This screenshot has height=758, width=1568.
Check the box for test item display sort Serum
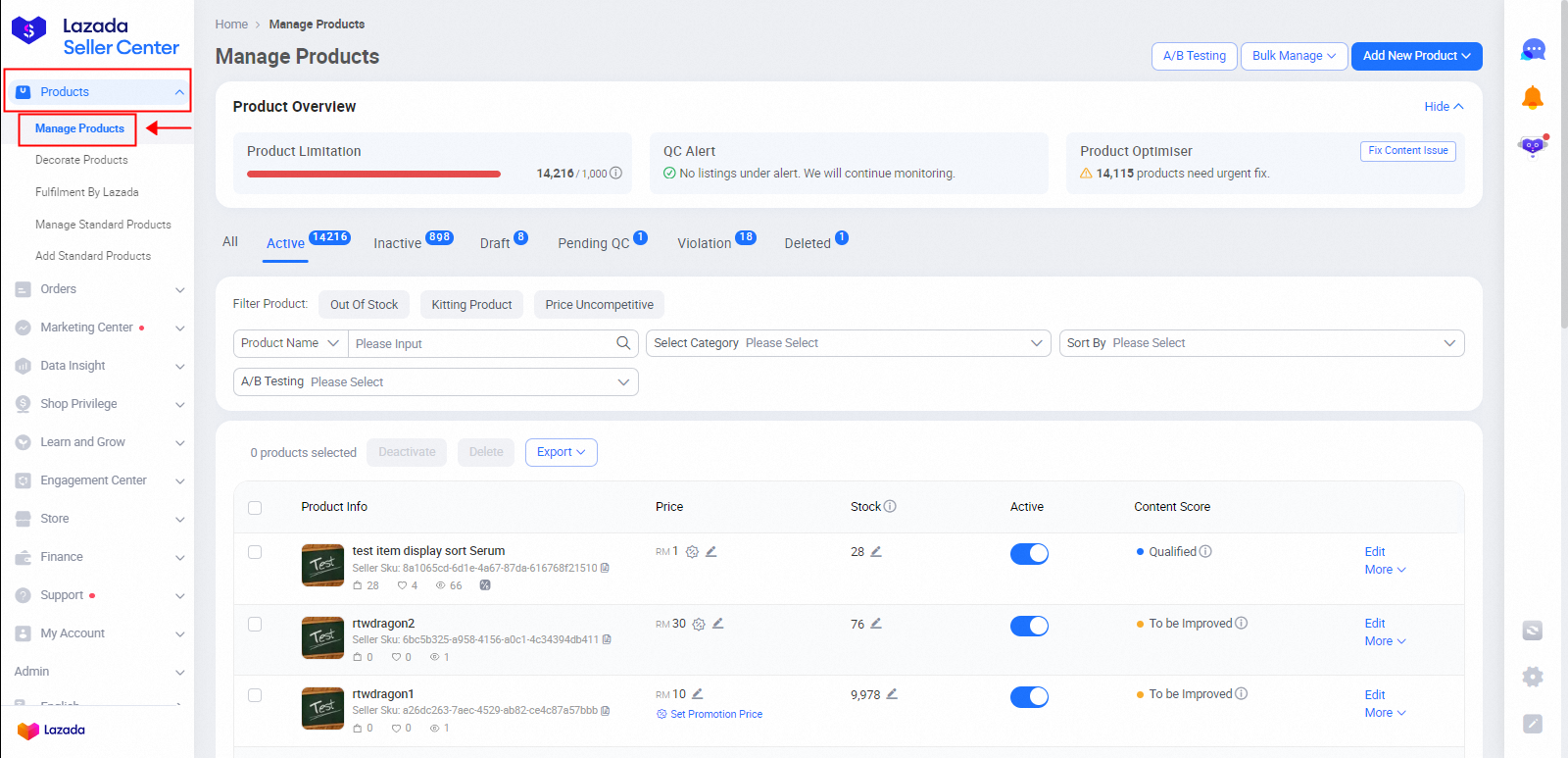click(255, 552)
